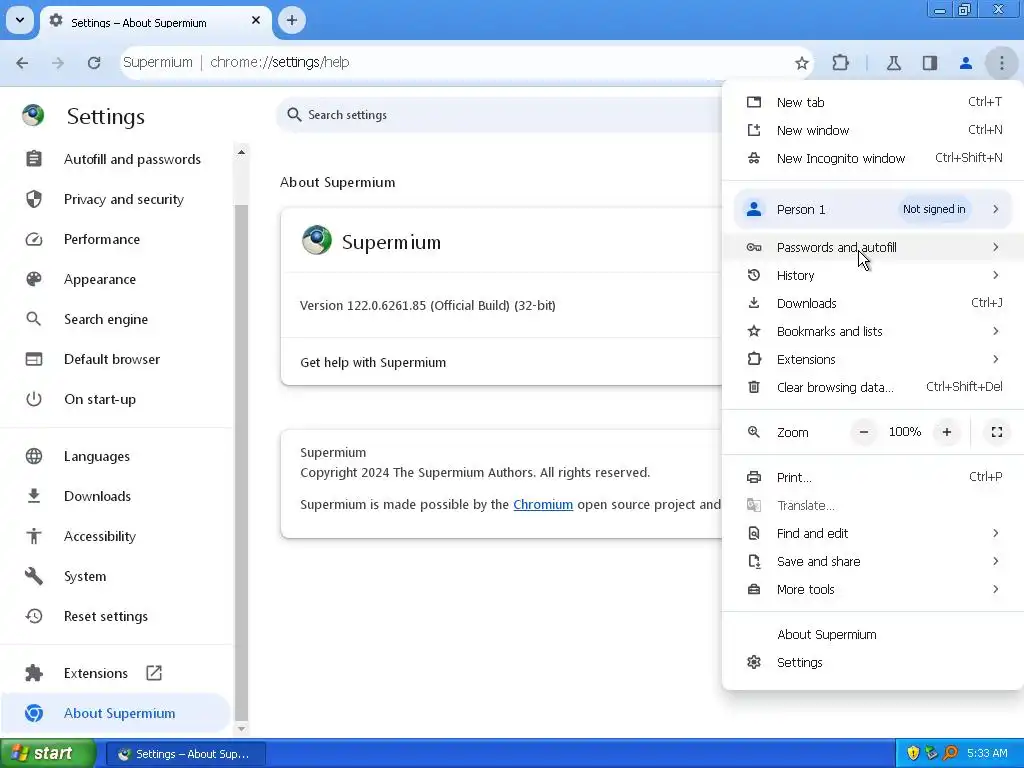Open the Extensions puzzle icon in toolbar
This screenshot has height=768, width=1024.
(840, 63)
